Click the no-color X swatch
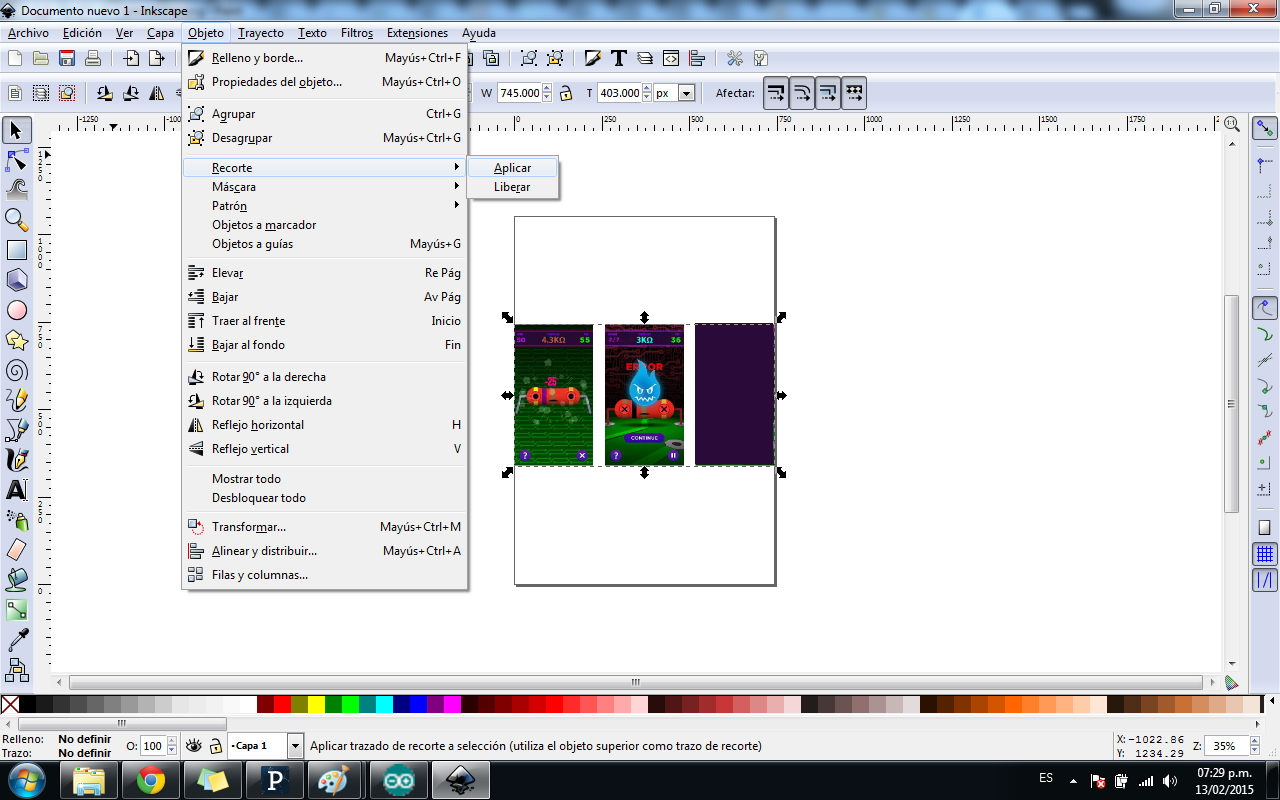The height and width of the screenshot is (800, 1280). 10,704
